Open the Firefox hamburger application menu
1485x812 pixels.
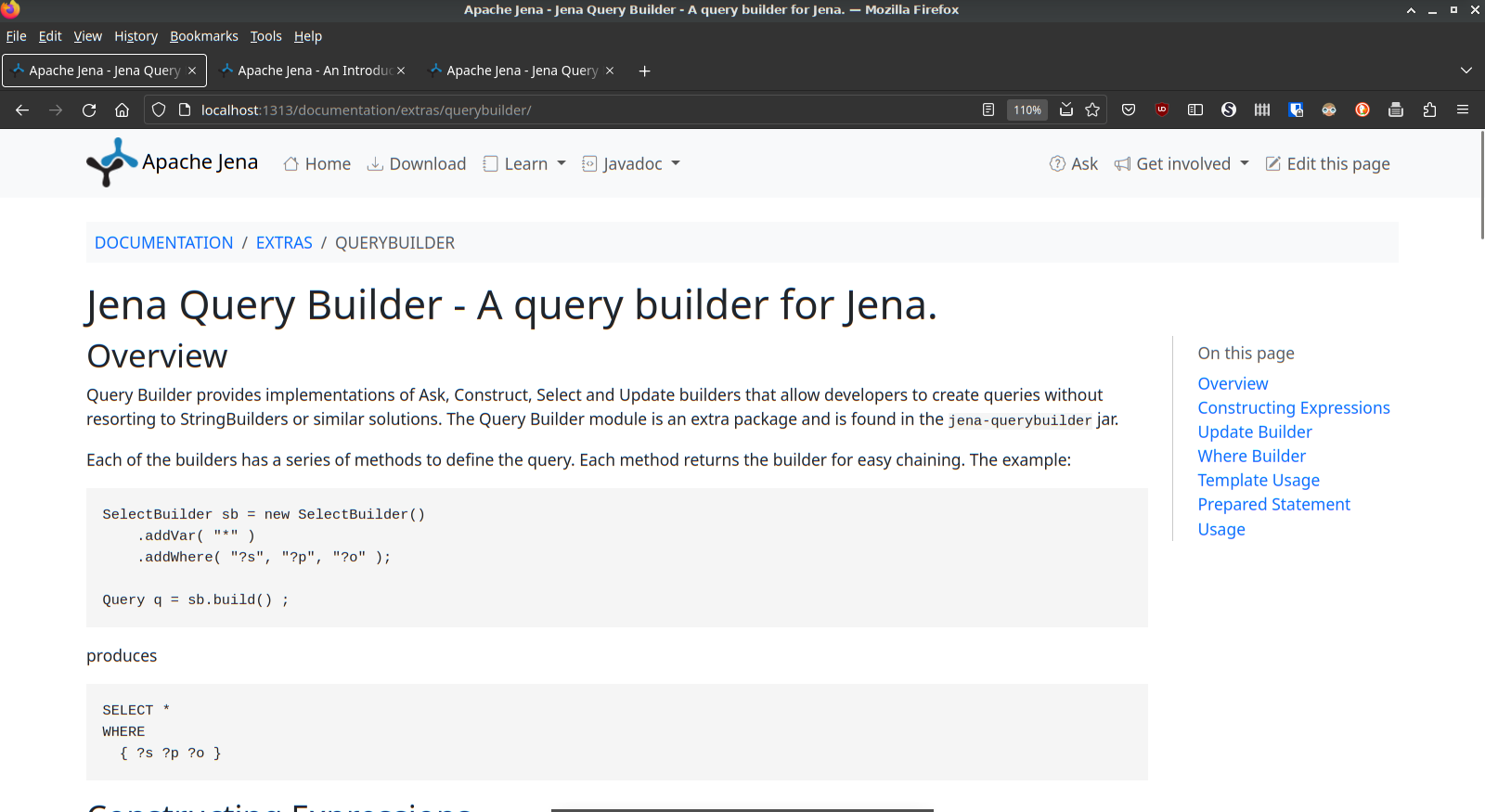point(1463,110)
